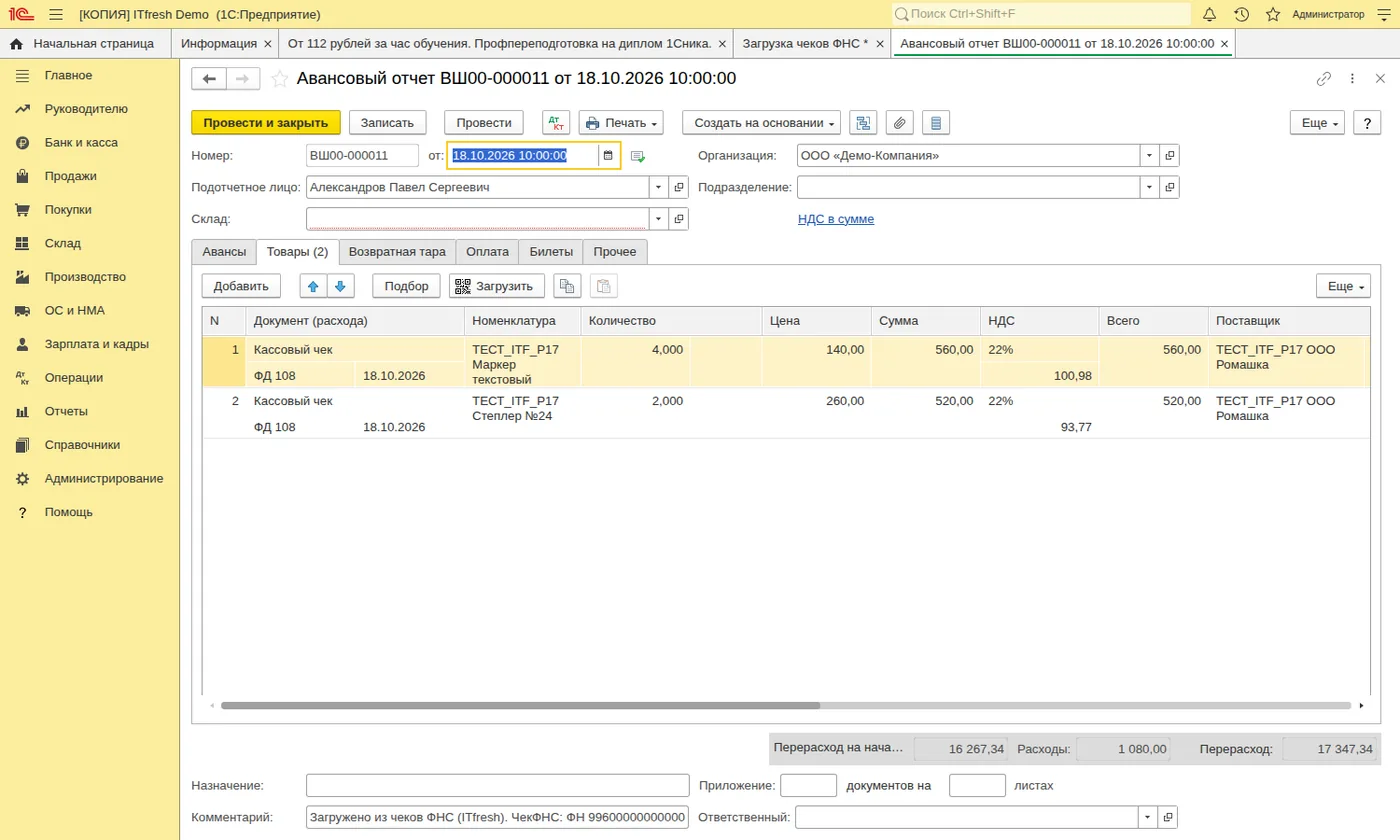The width and height of the screenshot is (1400, 840).
Task: Open Загрузка чеков ФНС tab
Action: coord(804,43)
